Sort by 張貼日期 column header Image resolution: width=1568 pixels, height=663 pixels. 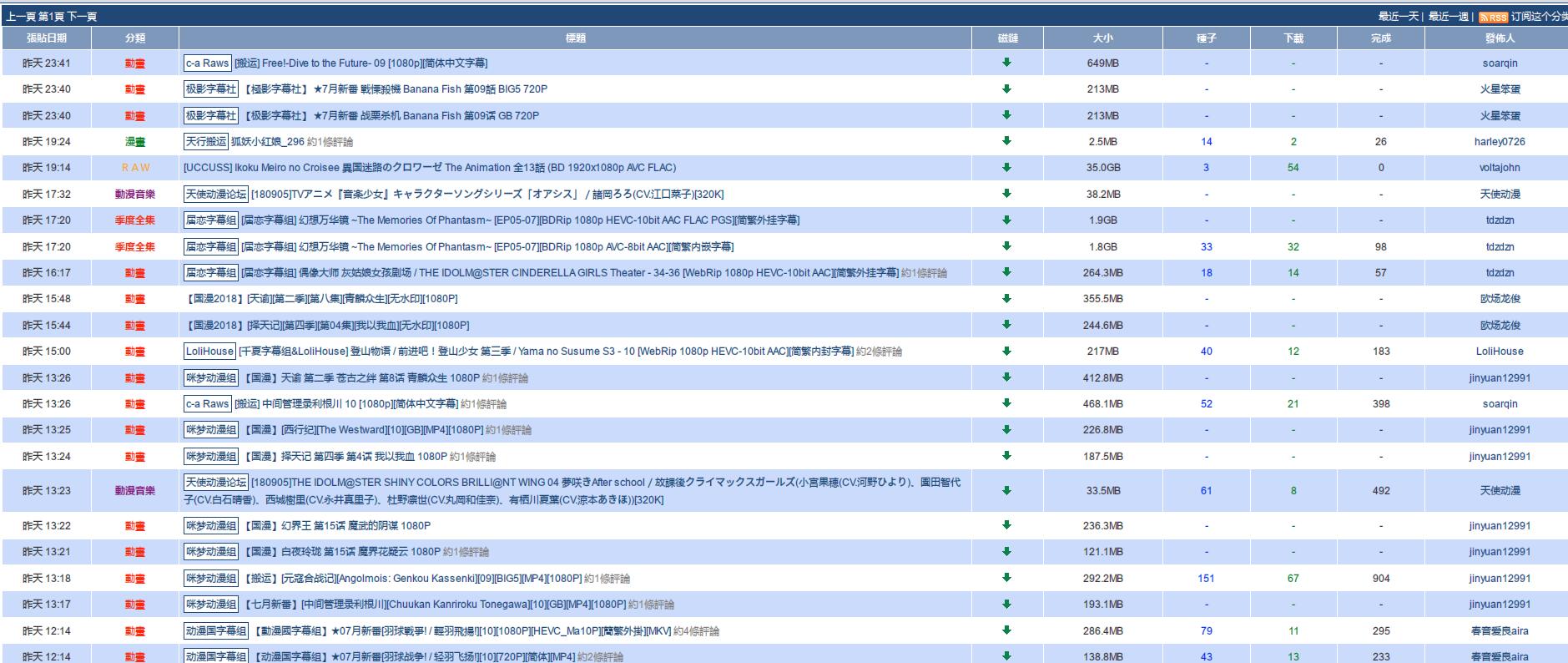tap(47, 38)
